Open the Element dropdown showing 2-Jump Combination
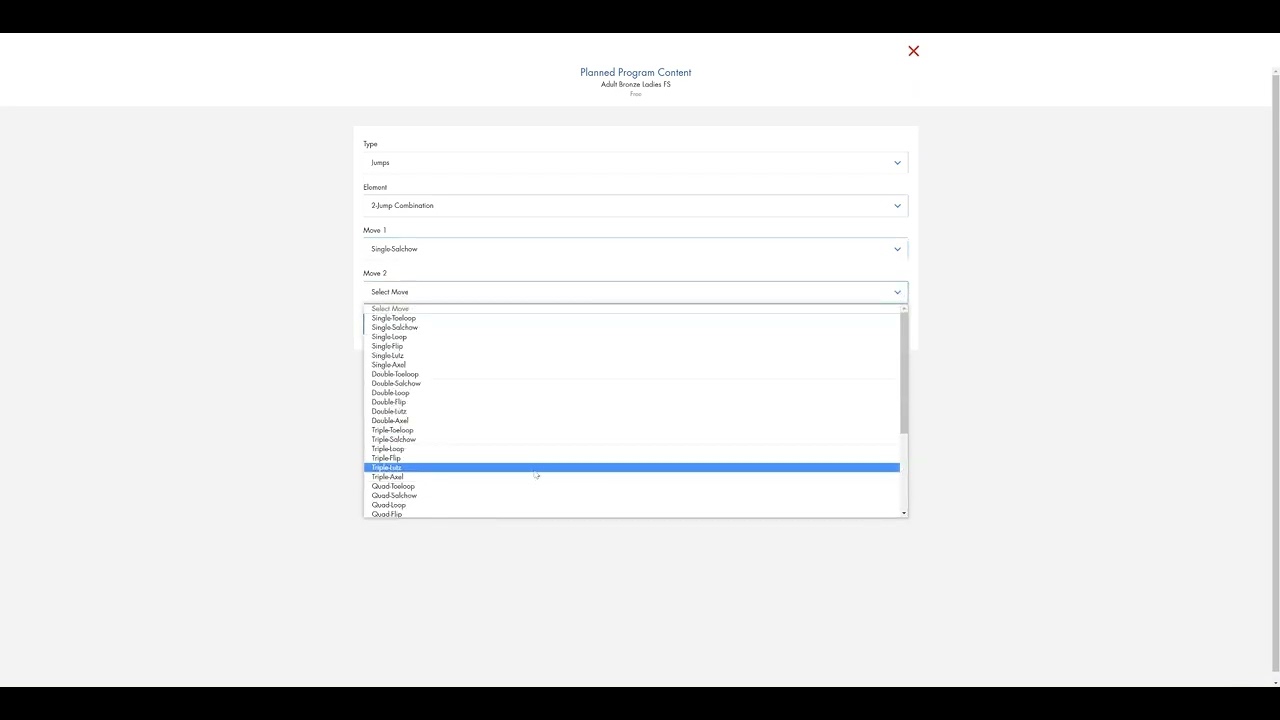 click(x=635, y=206)
